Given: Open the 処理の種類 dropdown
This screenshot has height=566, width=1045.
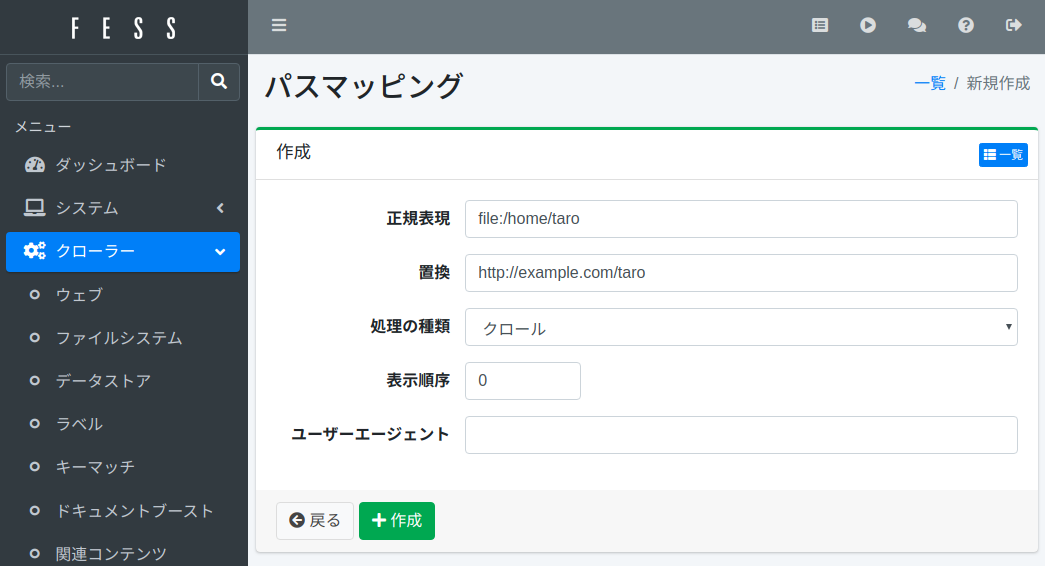Looking at the screenshot, I should pyautogui.click(x=741, y=327).
